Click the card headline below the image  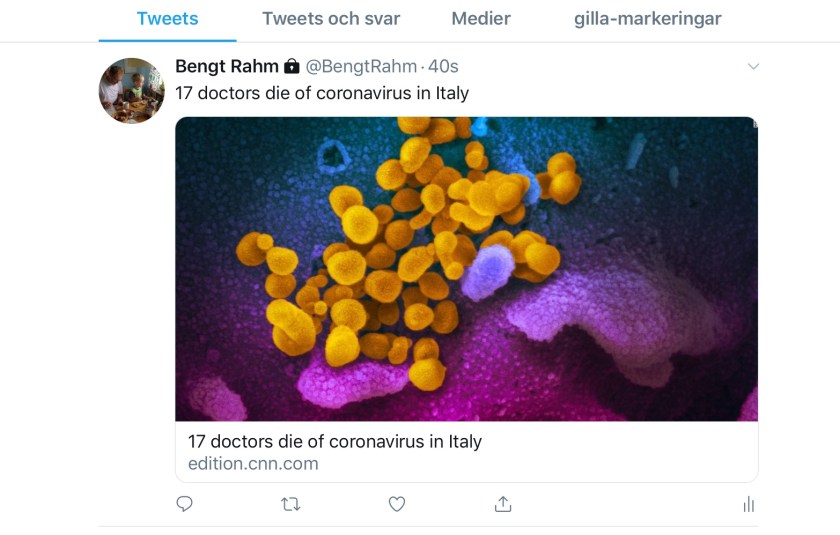335,441
